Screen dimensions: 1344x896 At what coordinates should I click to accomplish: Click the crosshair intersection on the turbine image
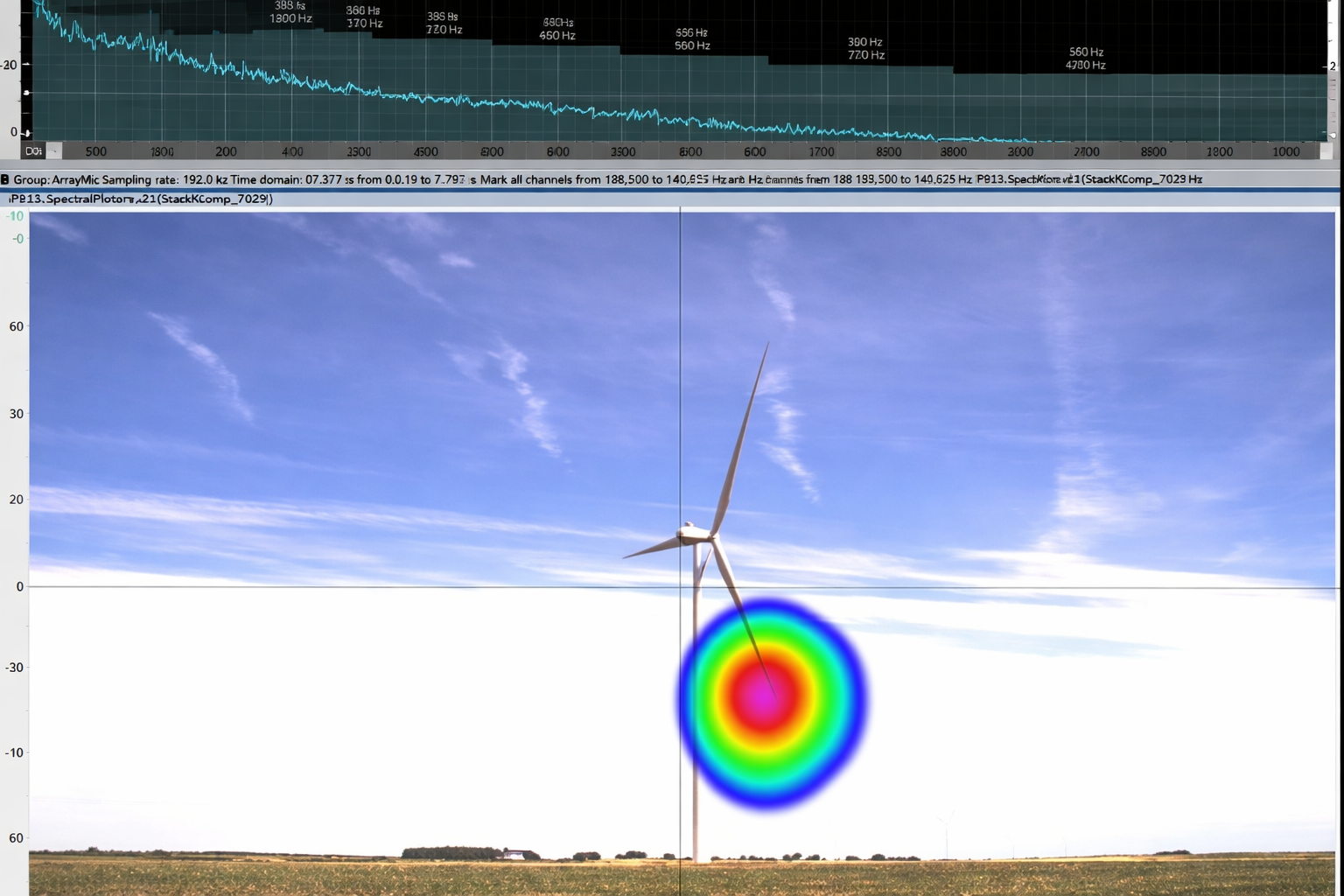coord(680,586)
